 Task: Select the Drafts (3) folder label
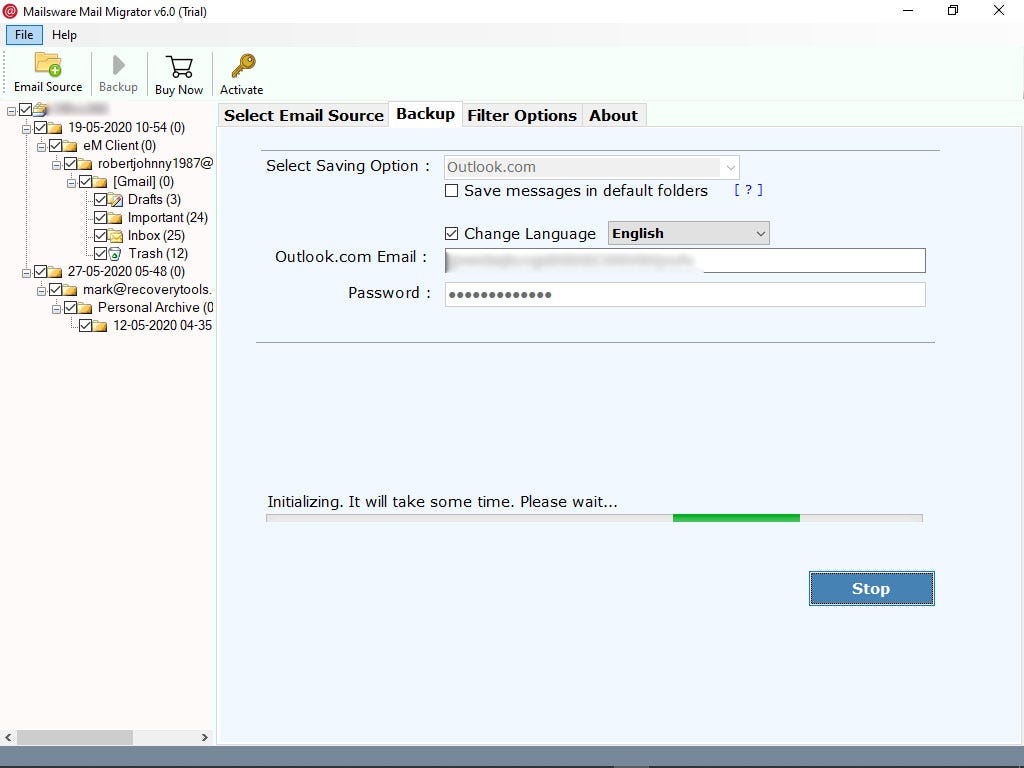pos(154,199)
